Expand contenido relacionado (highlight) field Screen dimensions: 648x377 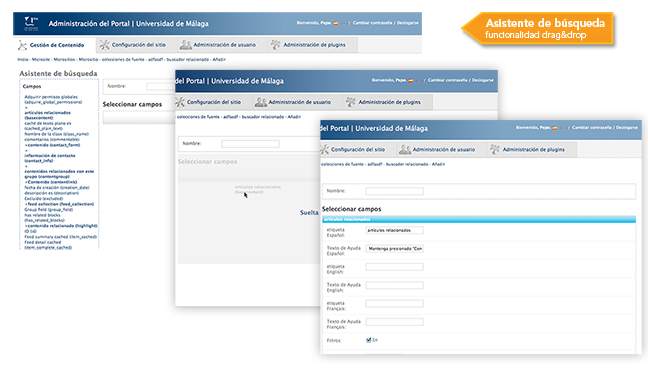(x=61, y=226)
